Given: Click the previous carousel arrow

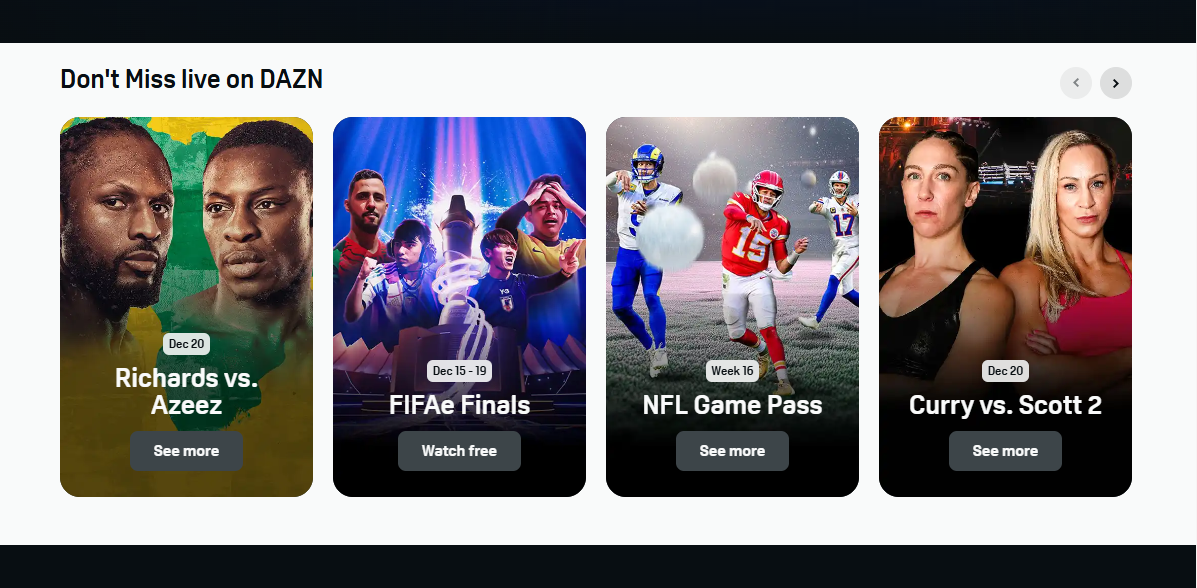Looking at the screenshot, I should click(1076, 83).
